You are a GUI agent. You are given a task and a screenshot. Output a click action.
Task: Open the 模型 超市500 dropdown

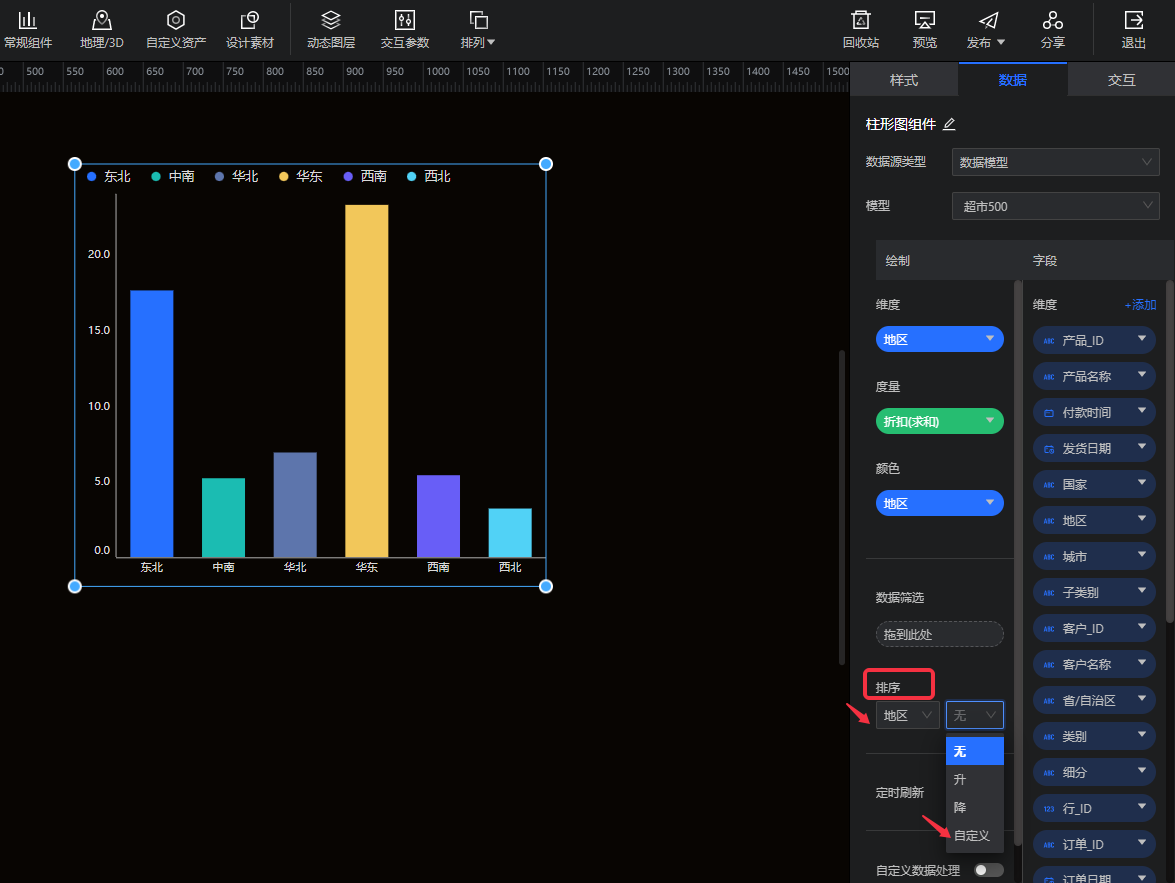(x=1055, y=206)
